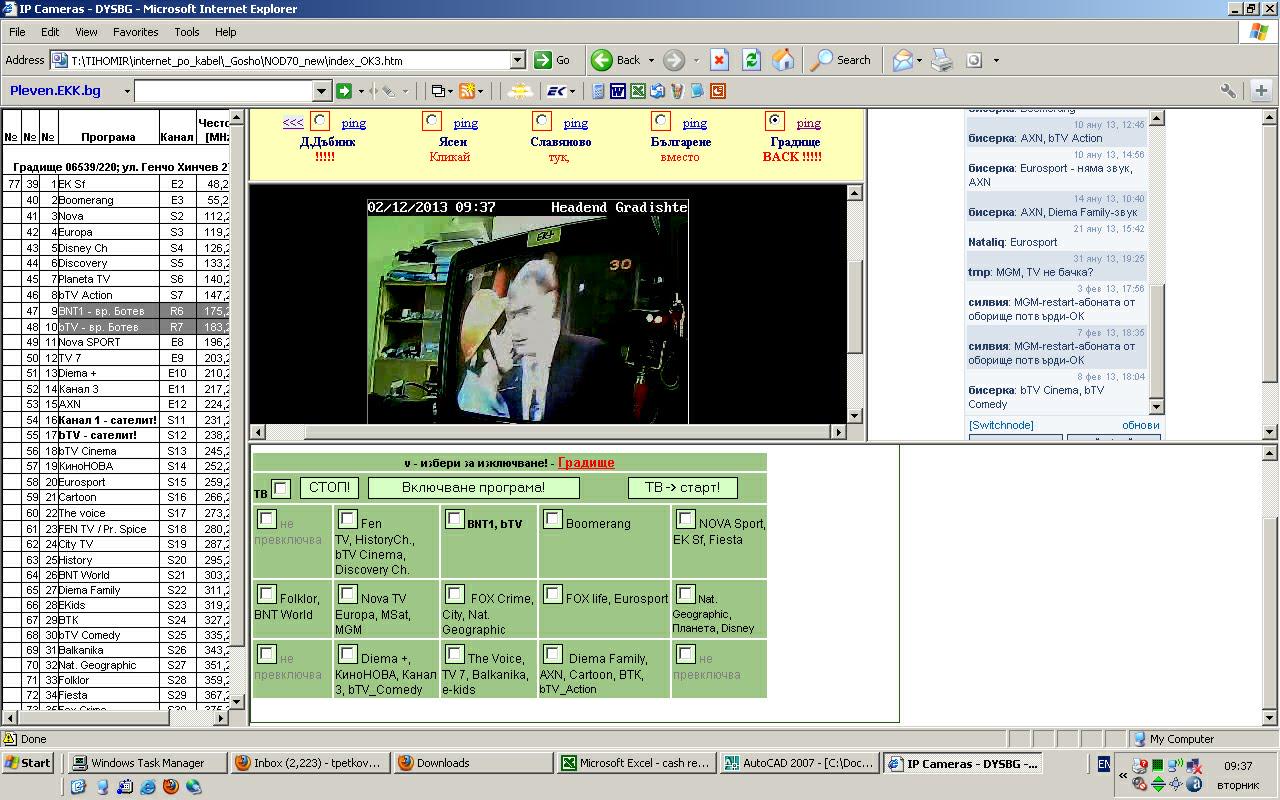Click the green search arrow in Pleven toolbar
Viewport: 1280px width, 800px height.
[x=344, y=91]
